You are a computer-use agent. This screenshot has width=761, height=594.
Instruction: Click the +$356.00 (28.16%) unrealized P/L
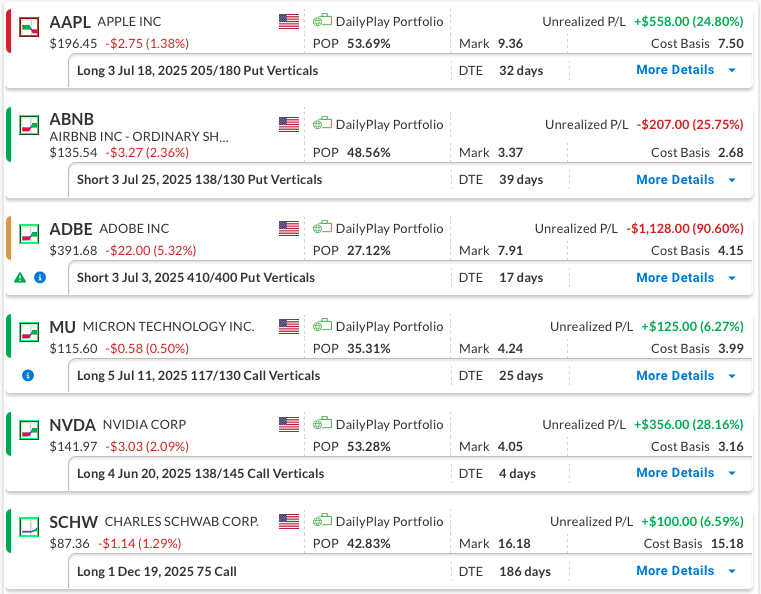[x=689, y=425]
